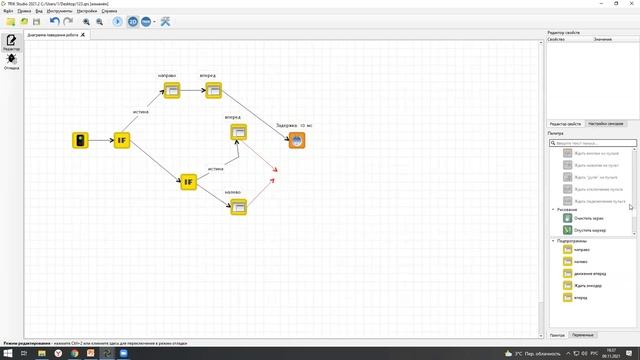The height and width of the screenshot is (360, 640).
Task: Select the top вперед block after направо
Action: [x=213, y=91]
